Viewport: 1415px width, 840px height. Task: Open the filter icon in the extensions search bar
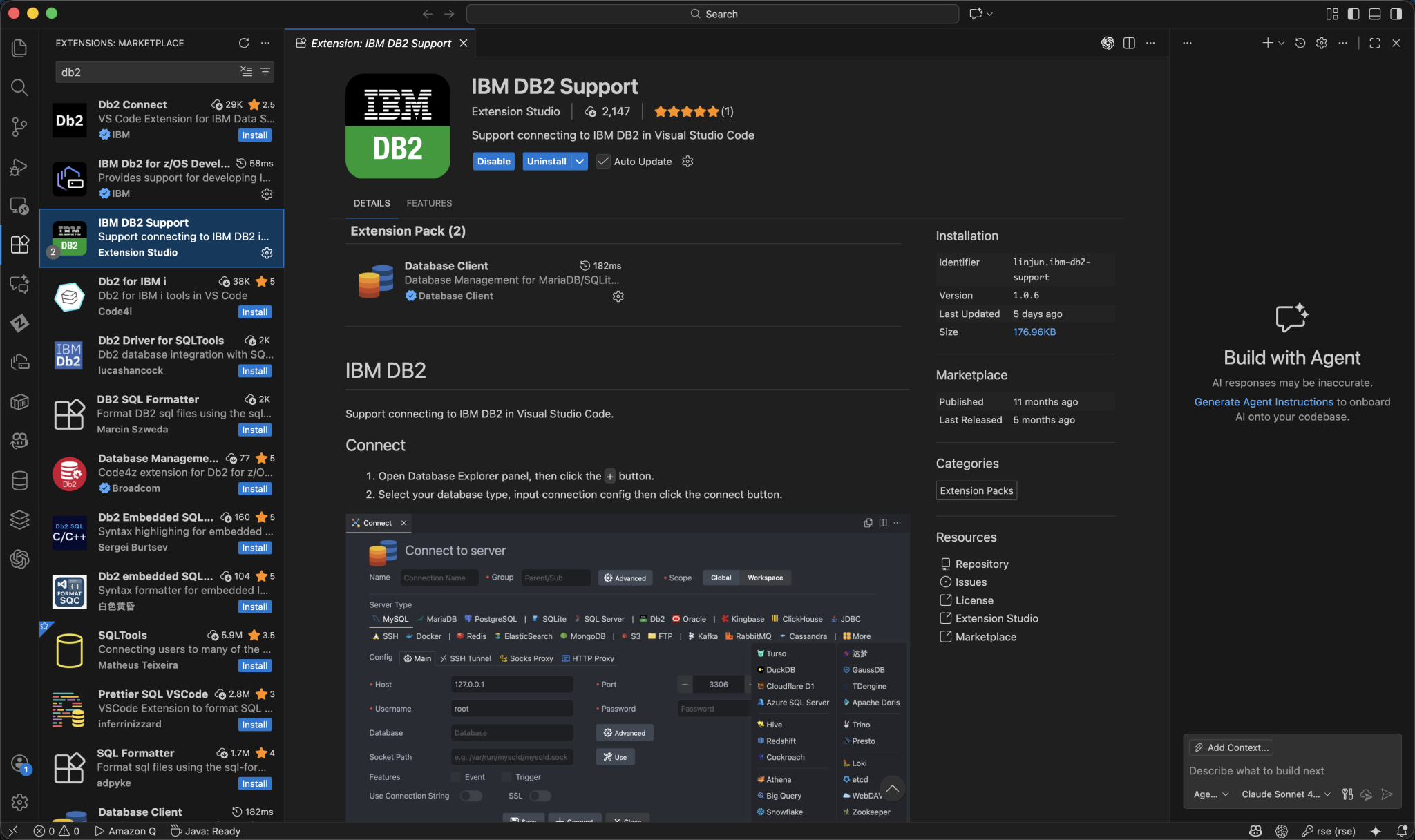pyautogui.click(x=265, y=72)
